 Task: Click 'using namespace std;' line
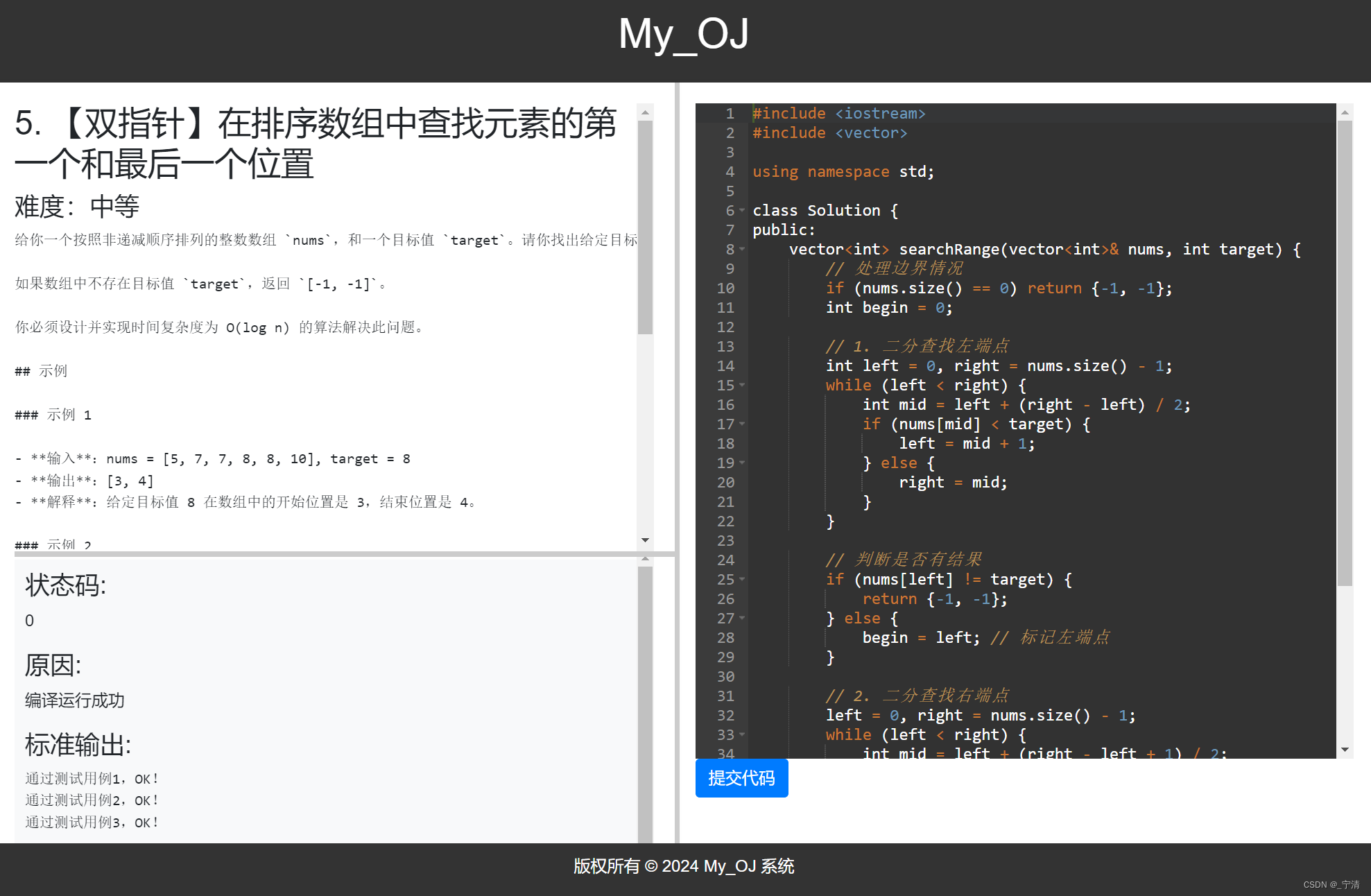(843, 171)
